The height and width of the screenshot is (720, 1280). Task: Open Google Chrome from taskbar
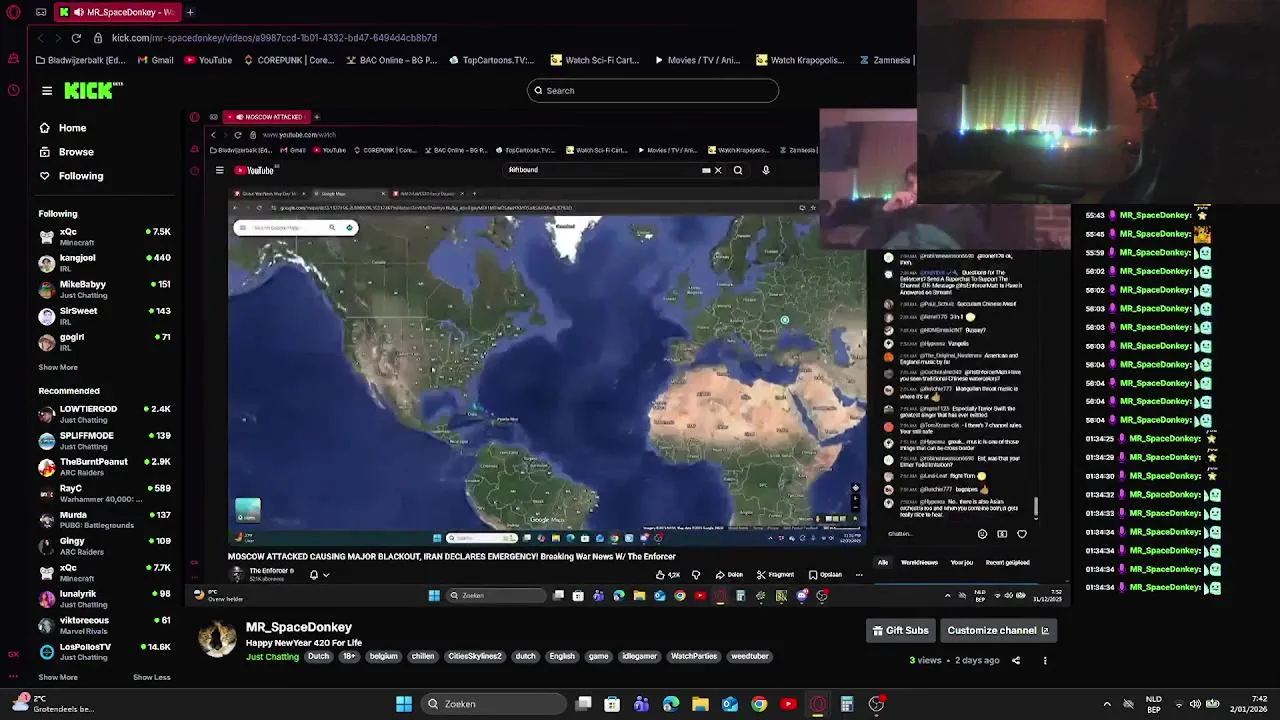point(759,704)
